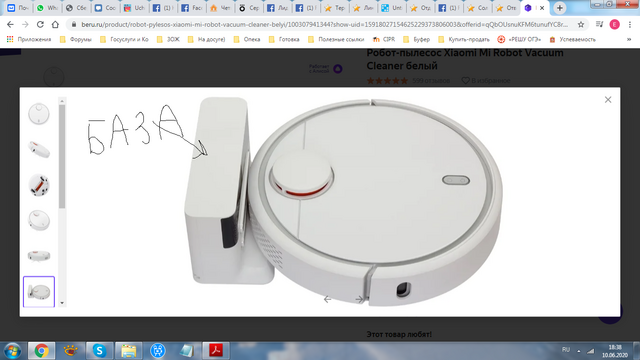Image resolution: width=640 pixels, height=360 pixels.
Task: Open the Успеваемость bookmark
Action: 572,40
